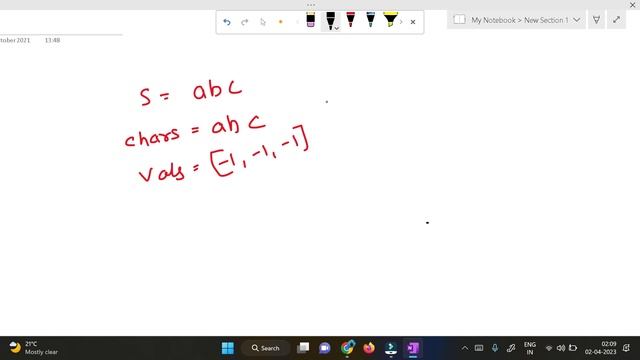Open Wi-Fi network quick settings
Image resolution: width=640 pixels, height=360 pixels.
point(549,348)
